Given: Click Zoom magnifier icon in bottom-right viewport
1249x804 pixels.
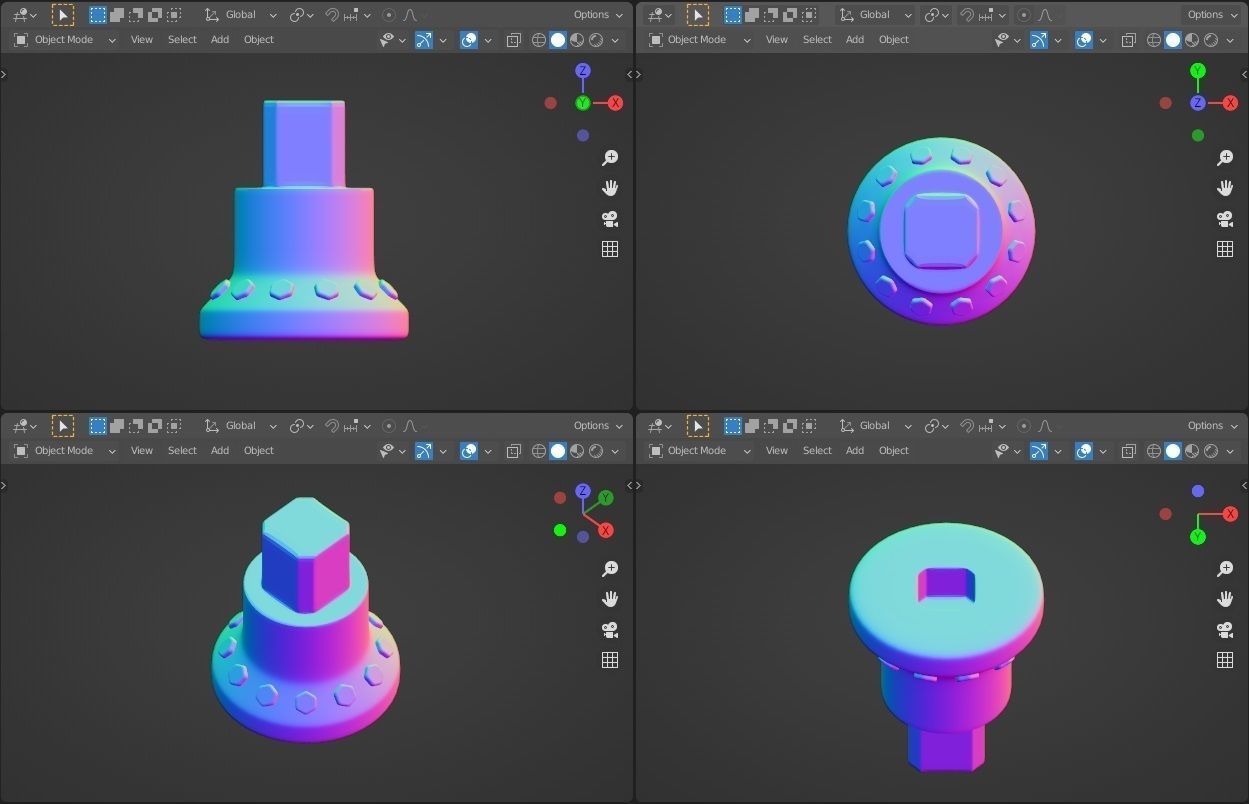Looking at the screenshot, I should click(1225, 569).
